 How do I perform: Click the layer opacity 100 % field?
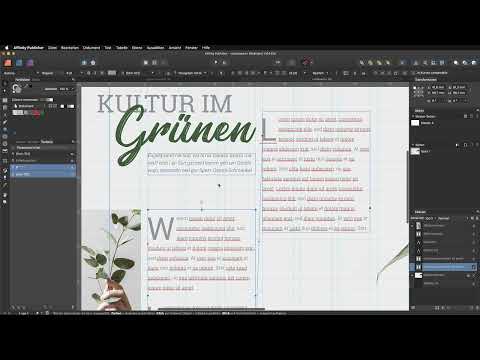(x=430, y=218)
